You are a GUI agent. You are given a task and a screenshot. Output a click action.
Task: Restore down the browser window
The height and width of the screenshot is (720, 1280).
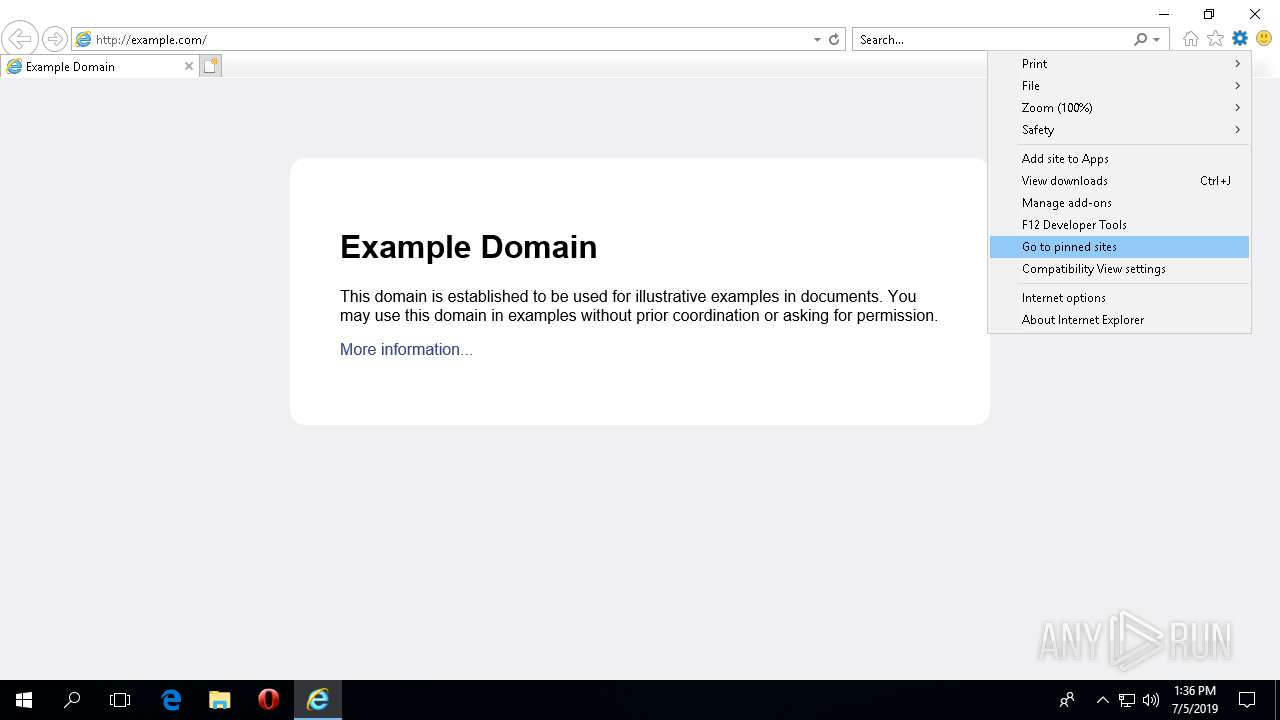pyautogui.click(x=1209, y=14)
